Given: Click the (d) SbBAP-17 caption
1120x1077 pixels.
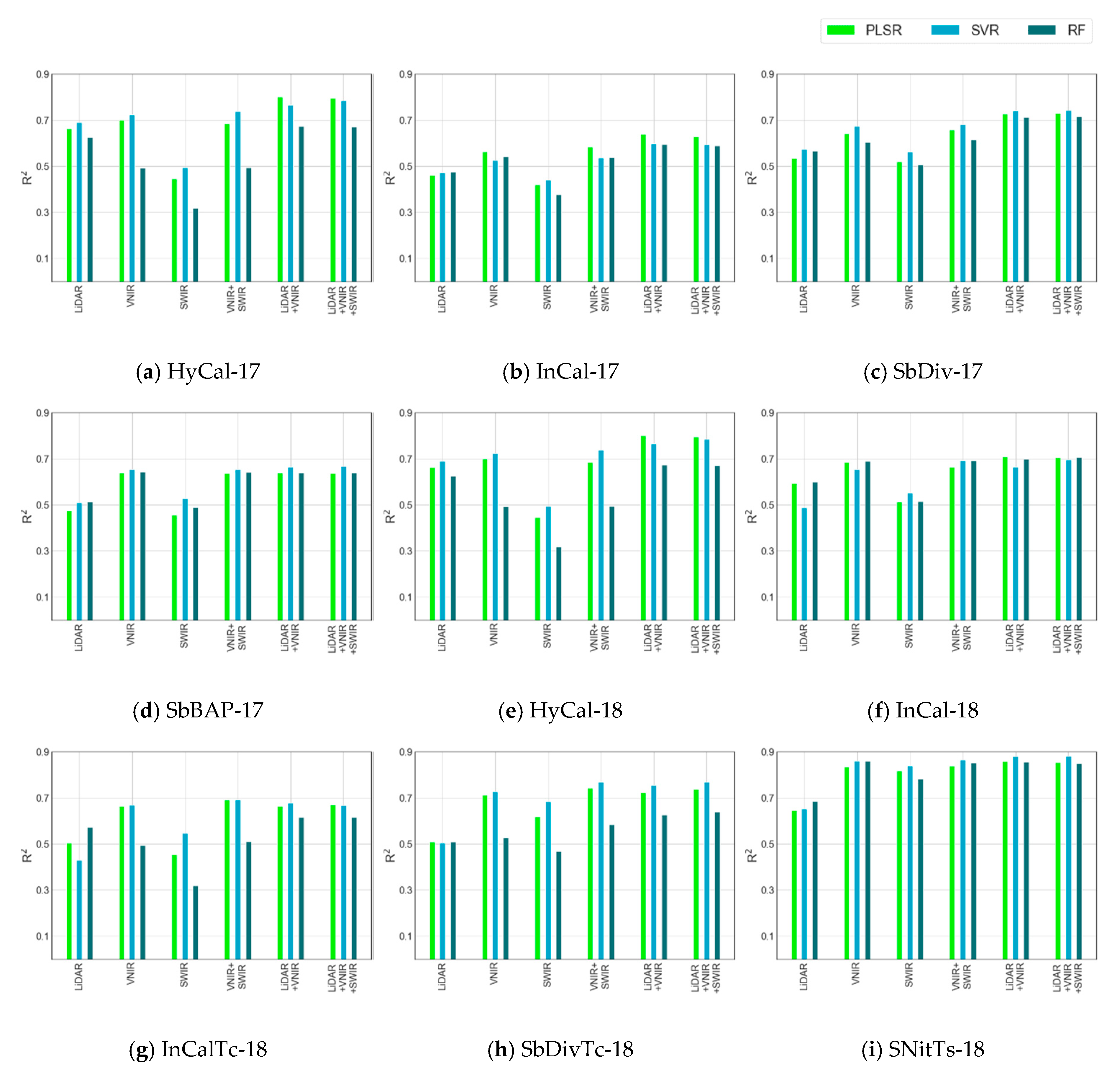Looking at the screenshot, I should 198,710.
